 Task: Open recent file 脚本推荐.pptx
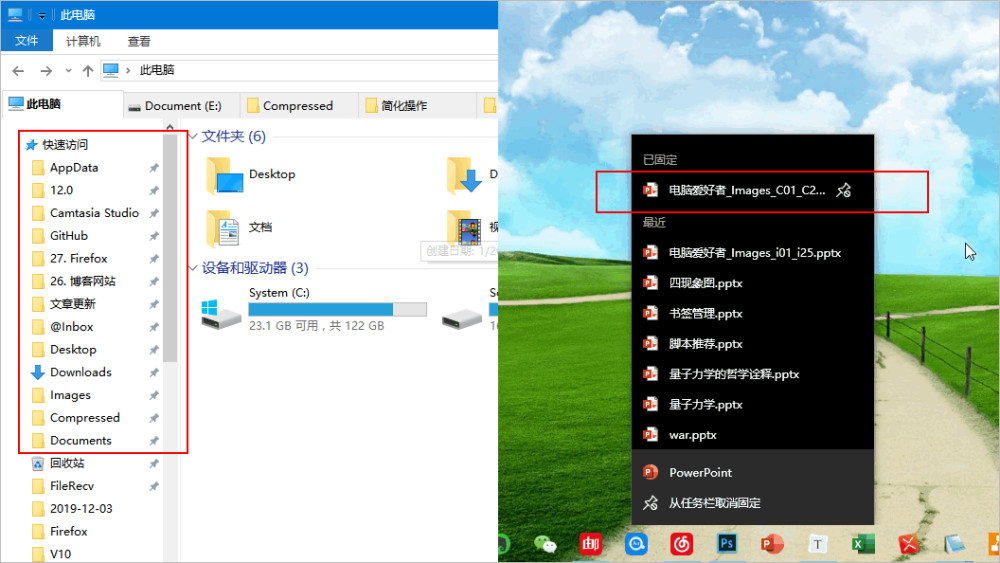click(753, 344)
